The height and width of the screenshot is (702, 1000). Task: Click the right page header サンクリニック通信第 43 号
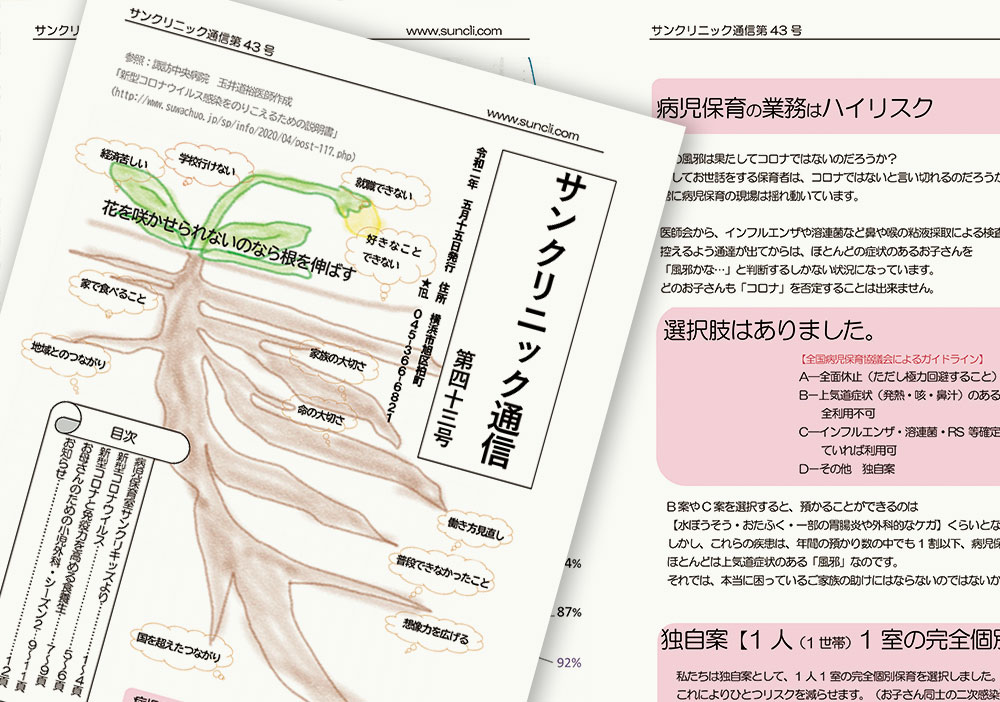(726, 30)
